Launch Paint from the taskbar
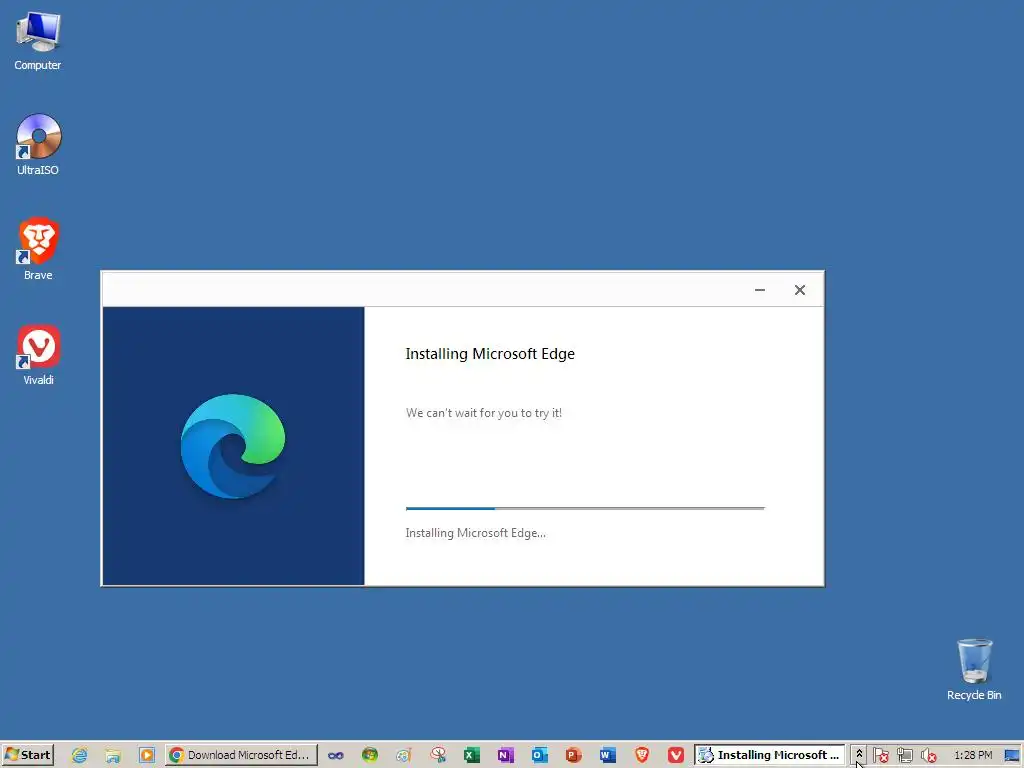 click(404, 756)
